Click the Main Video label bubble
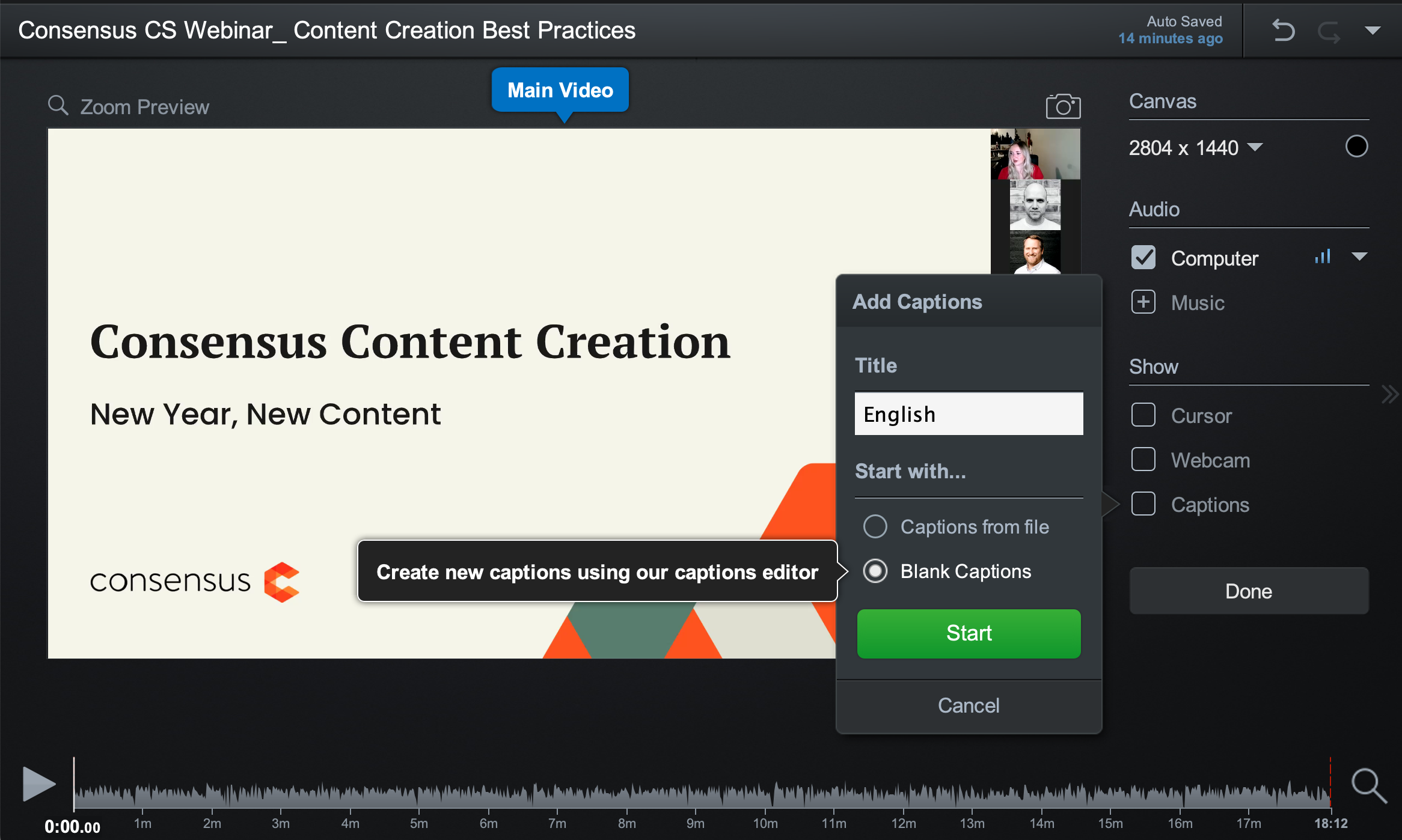 click(560, 90)
